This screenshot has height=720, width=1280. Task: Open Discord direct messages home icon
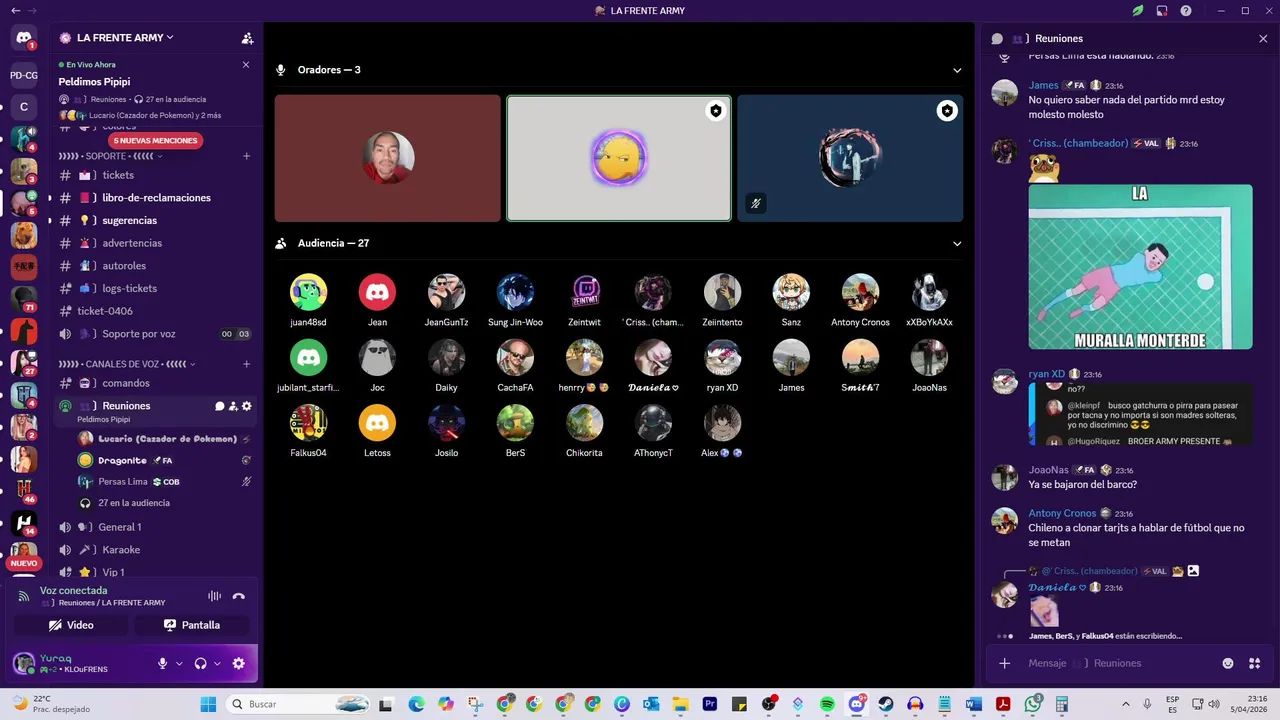tap(24, 38)
